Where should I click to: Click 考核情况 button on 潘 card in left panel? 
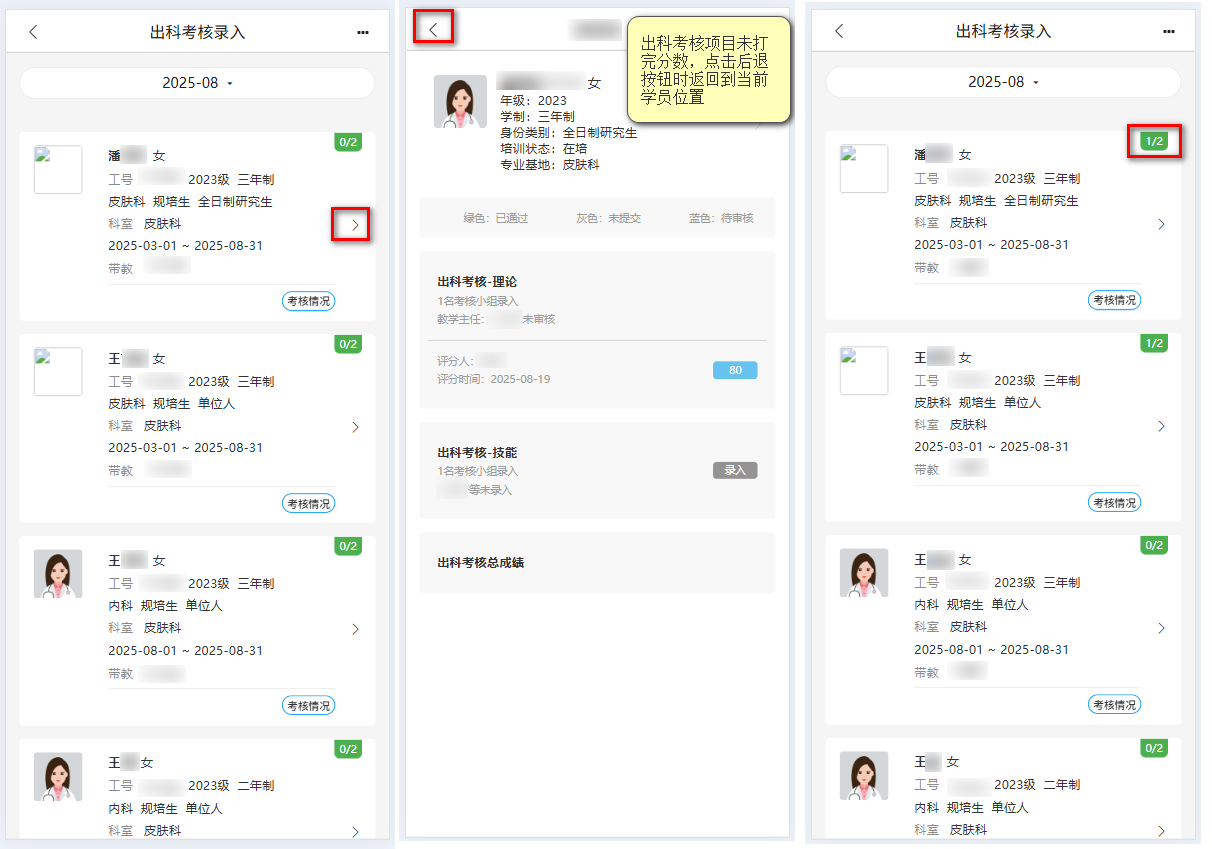(x=308, y=301)
